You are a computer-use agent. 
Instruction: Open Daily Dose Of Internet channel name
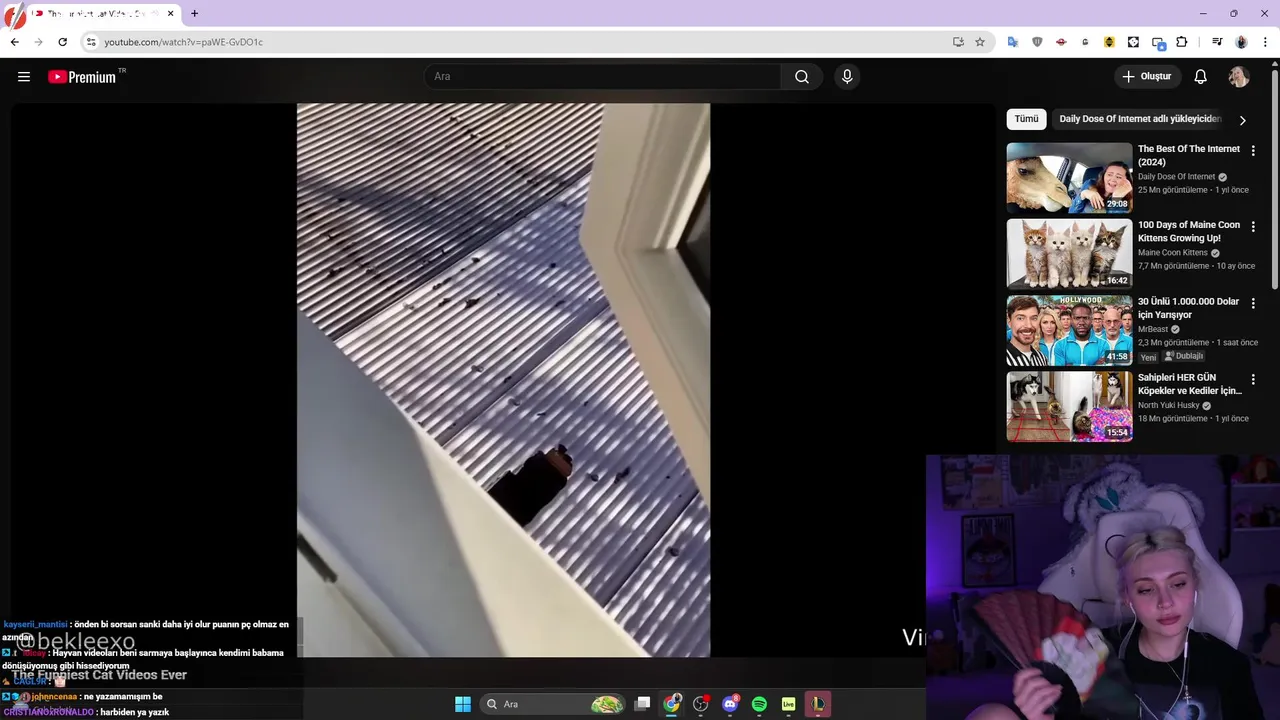point(1176,177)
